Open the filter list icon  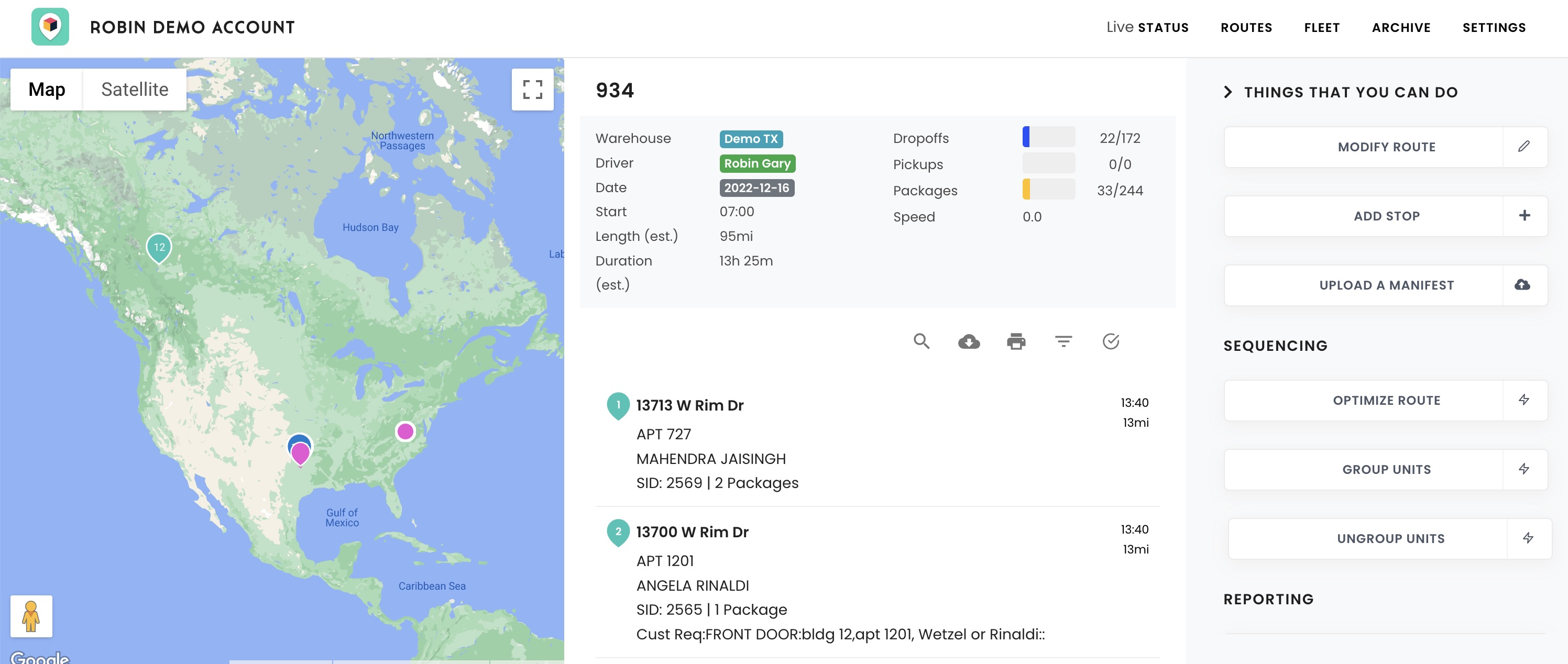pos(1063,341)
